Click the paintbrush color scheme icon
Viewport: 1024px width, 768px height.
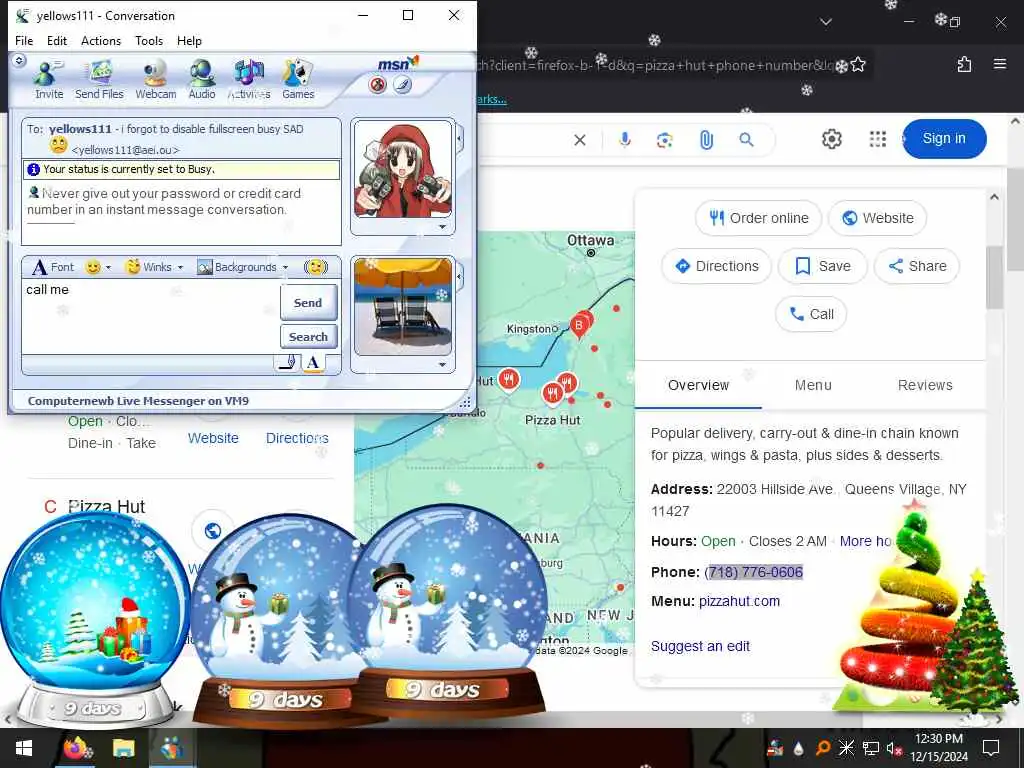pyautogui.click(x=402, y=85)
